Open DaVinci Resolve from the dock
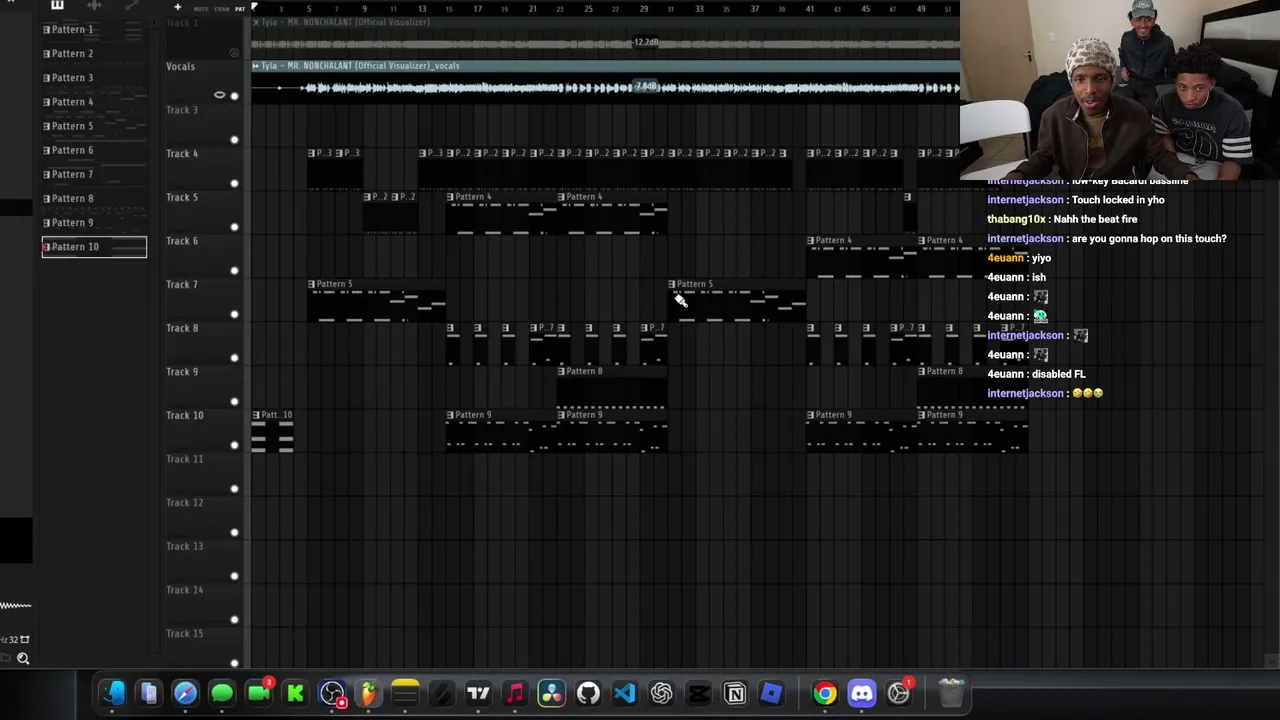The image size is (1280, 720). (551, 693)
